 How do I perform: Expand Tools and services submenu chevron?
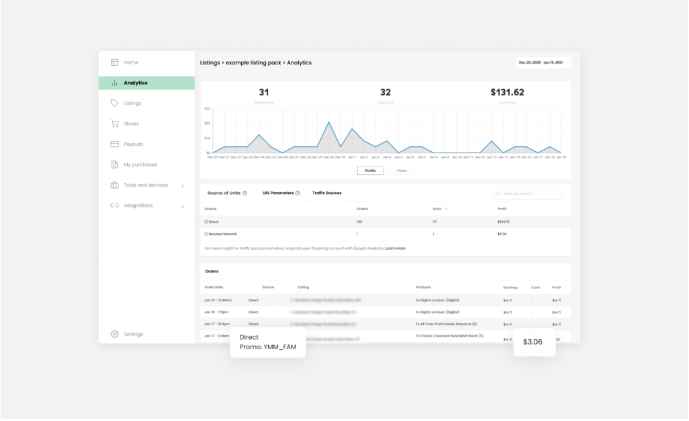tap(182, 186)
